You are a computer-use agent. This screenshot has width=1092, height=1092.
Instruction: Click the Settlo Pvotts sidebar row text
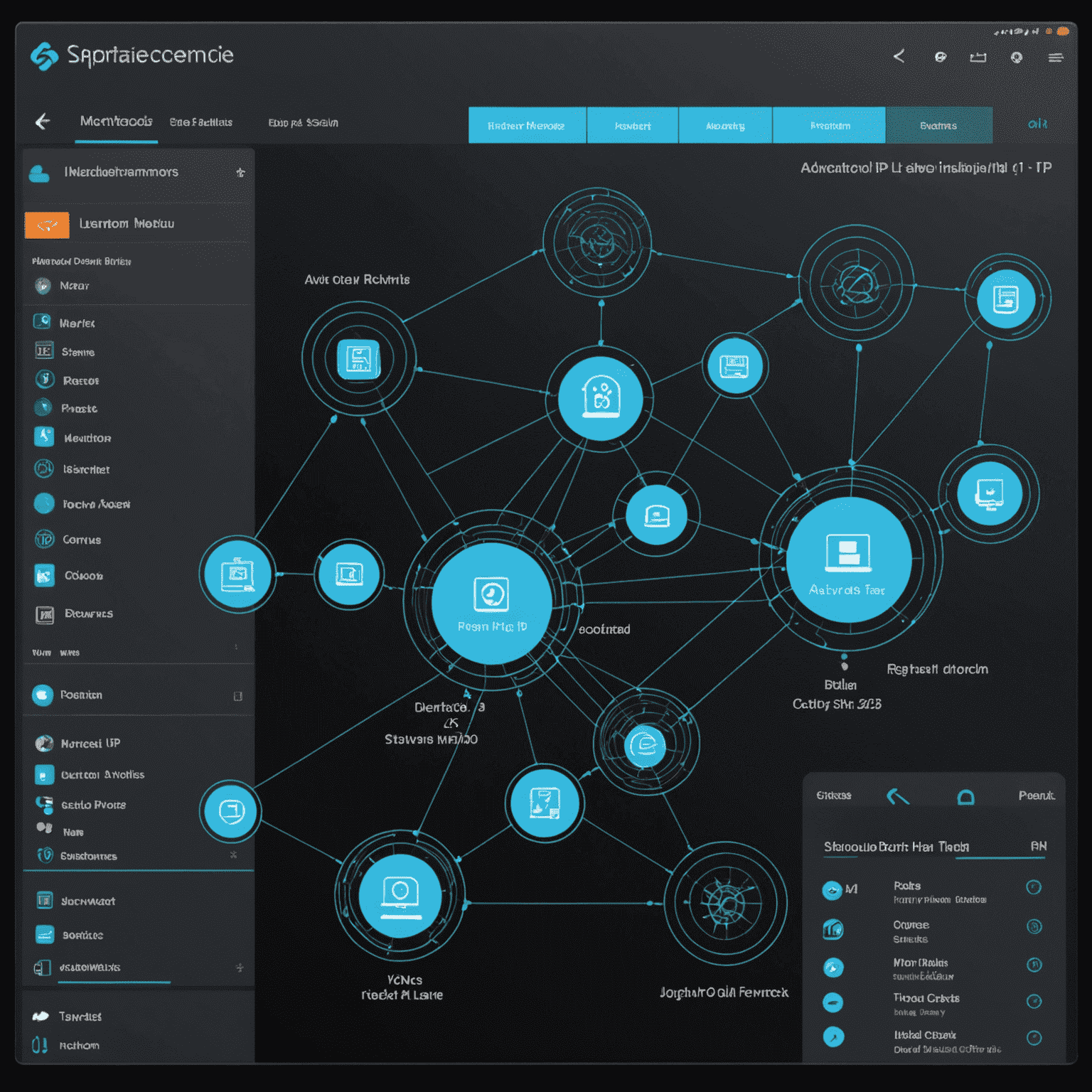(x=93, y=805)
